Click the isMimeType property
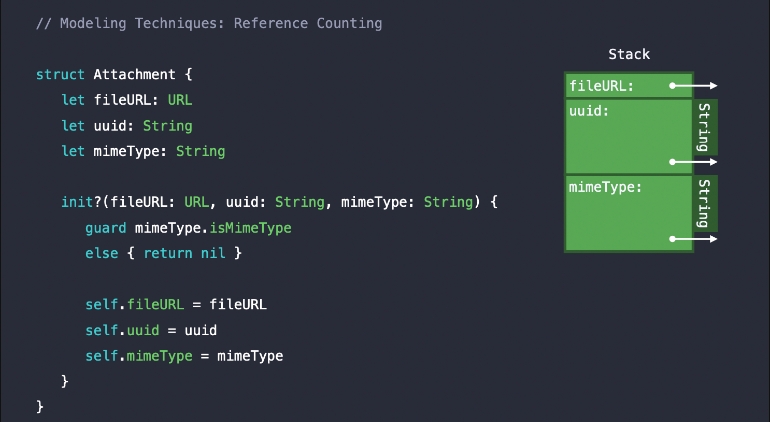This screenshot has height=422, width=770. point(254,228)
